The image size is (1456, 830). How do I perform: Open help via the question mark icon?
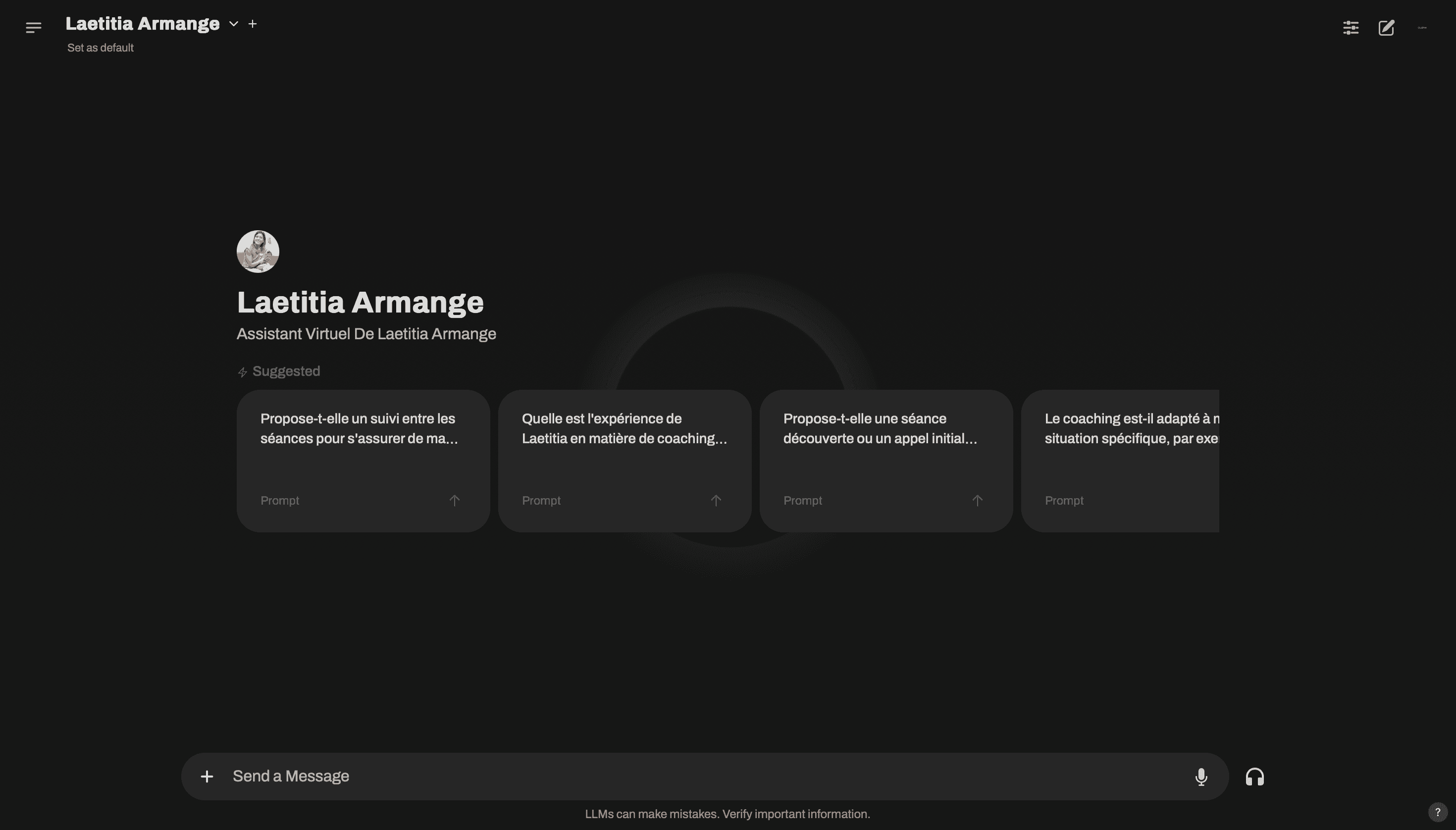[x=1439, y=811]
